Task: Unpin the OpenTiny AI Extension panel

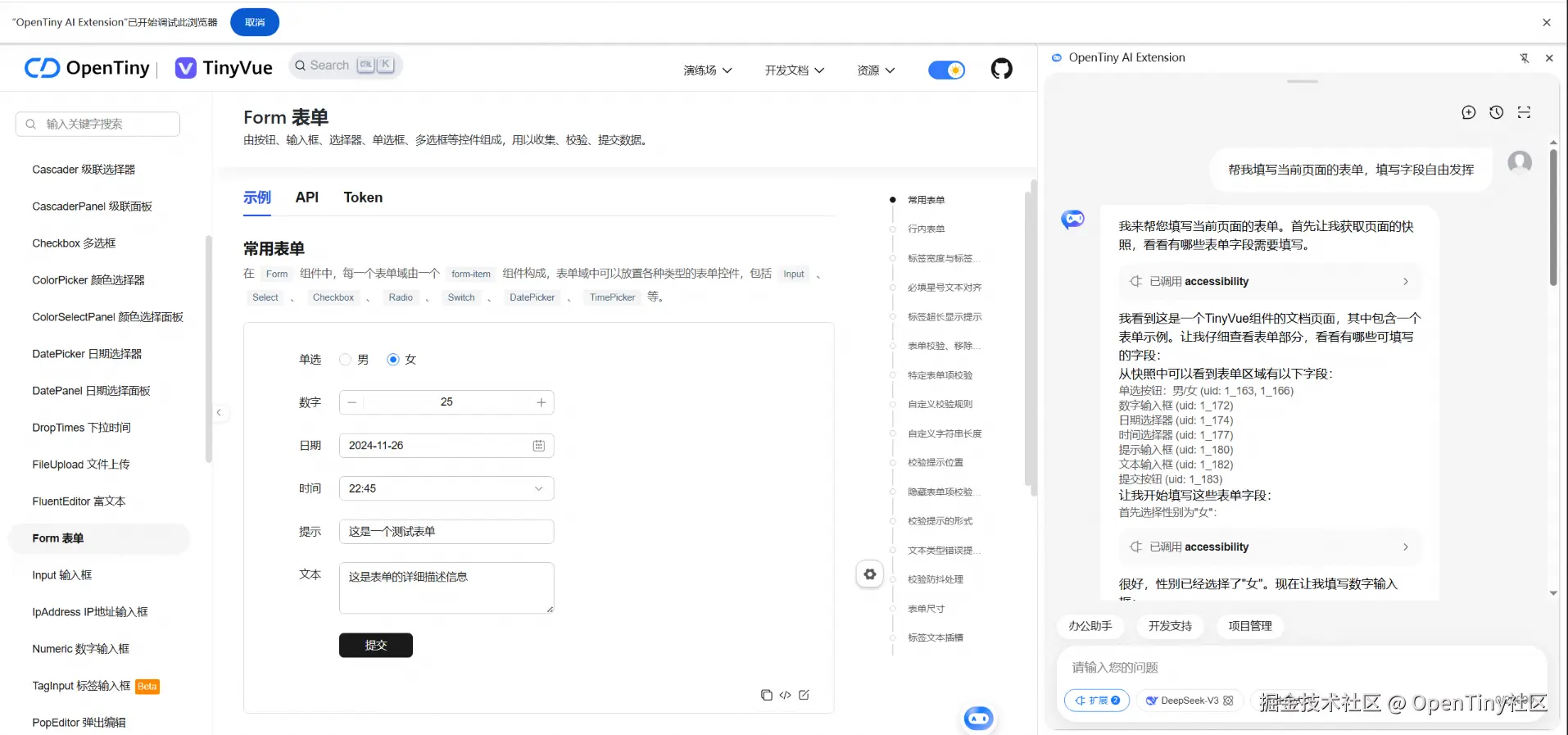Action: click(x=1525, y=58)
